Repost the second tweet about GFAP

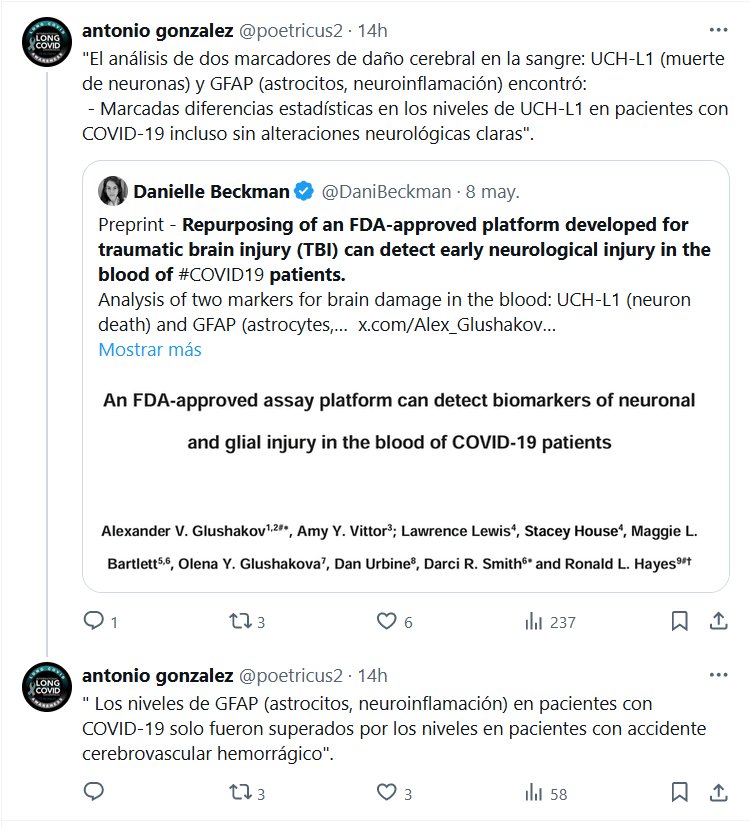[241, 793]
